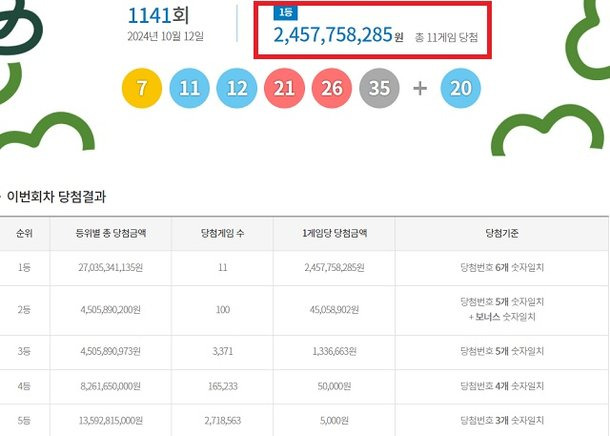610x436 pixels.
Task: Click the winner count 165,233
Action: pyautogui.click(x=223, y=387)
